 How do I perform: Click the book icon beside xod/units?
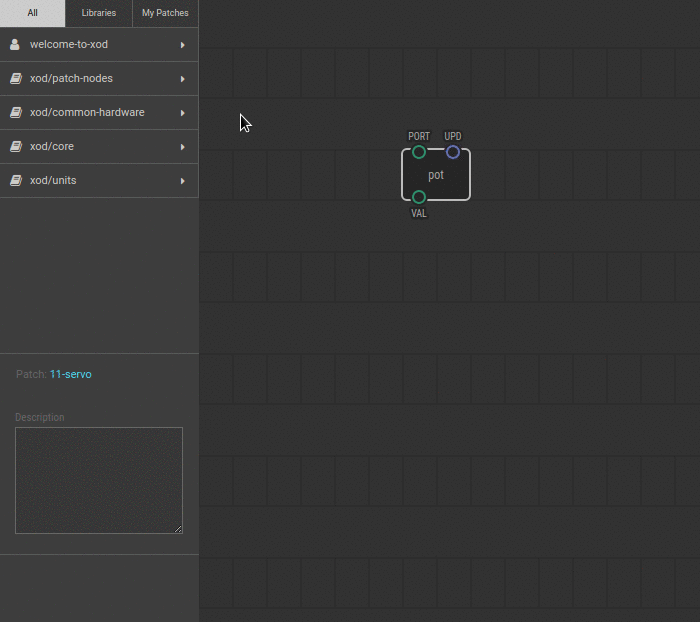pos(15,181)
